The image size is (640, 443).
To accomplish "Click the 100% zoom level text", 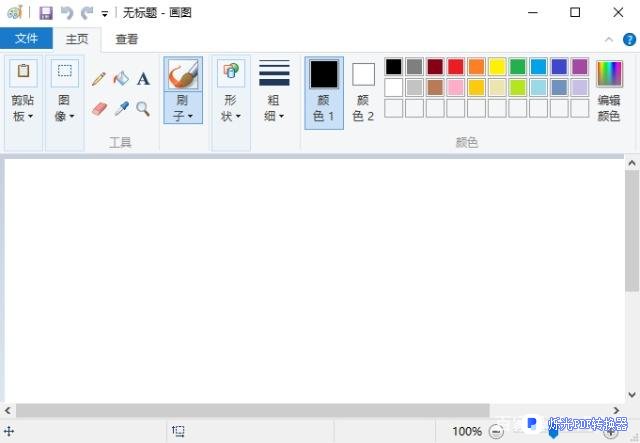I will pos(467,431).
